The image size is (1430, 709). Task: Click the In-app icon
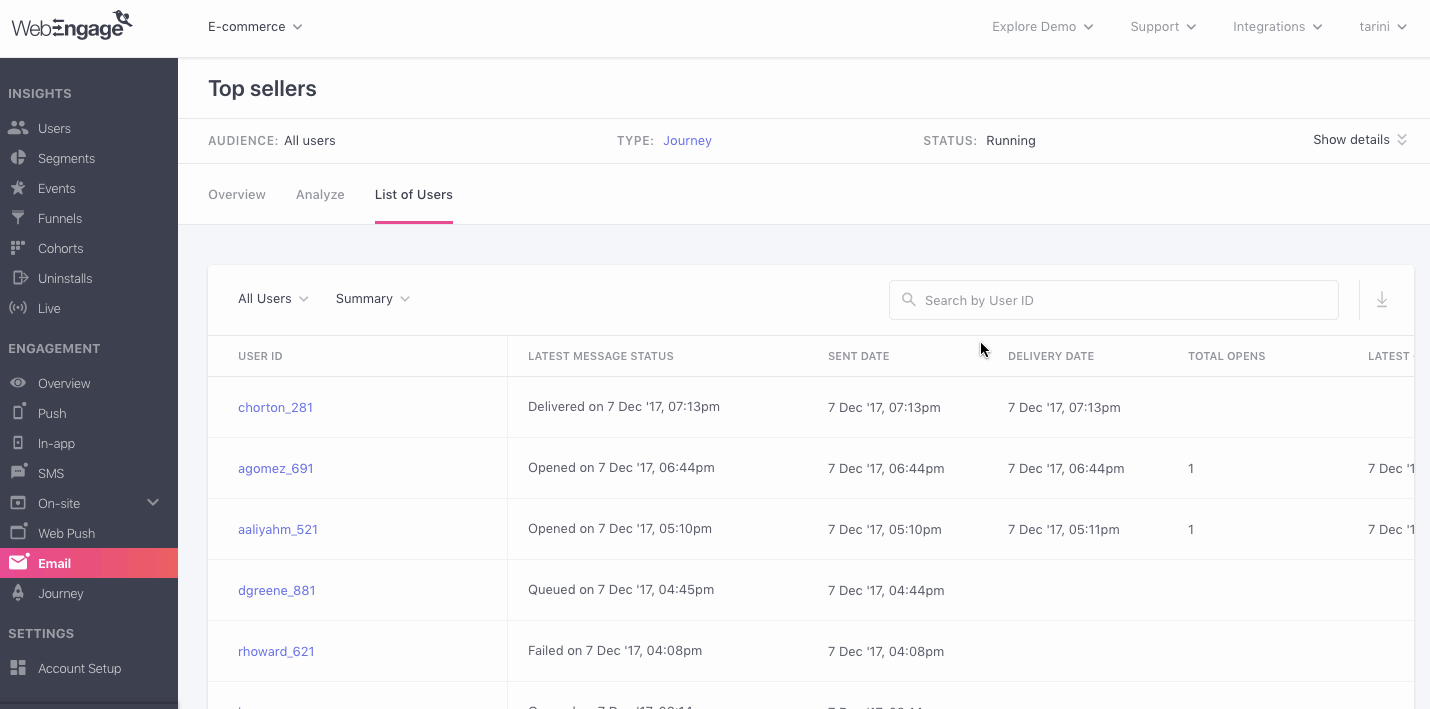(17, 443)
